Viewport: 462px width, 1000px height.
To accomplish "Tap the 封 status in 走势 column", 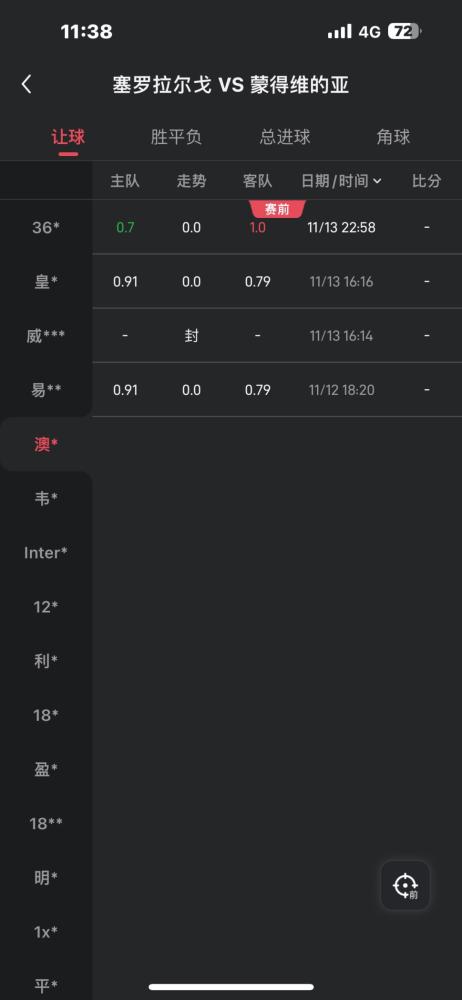I will tap(191, 336).
